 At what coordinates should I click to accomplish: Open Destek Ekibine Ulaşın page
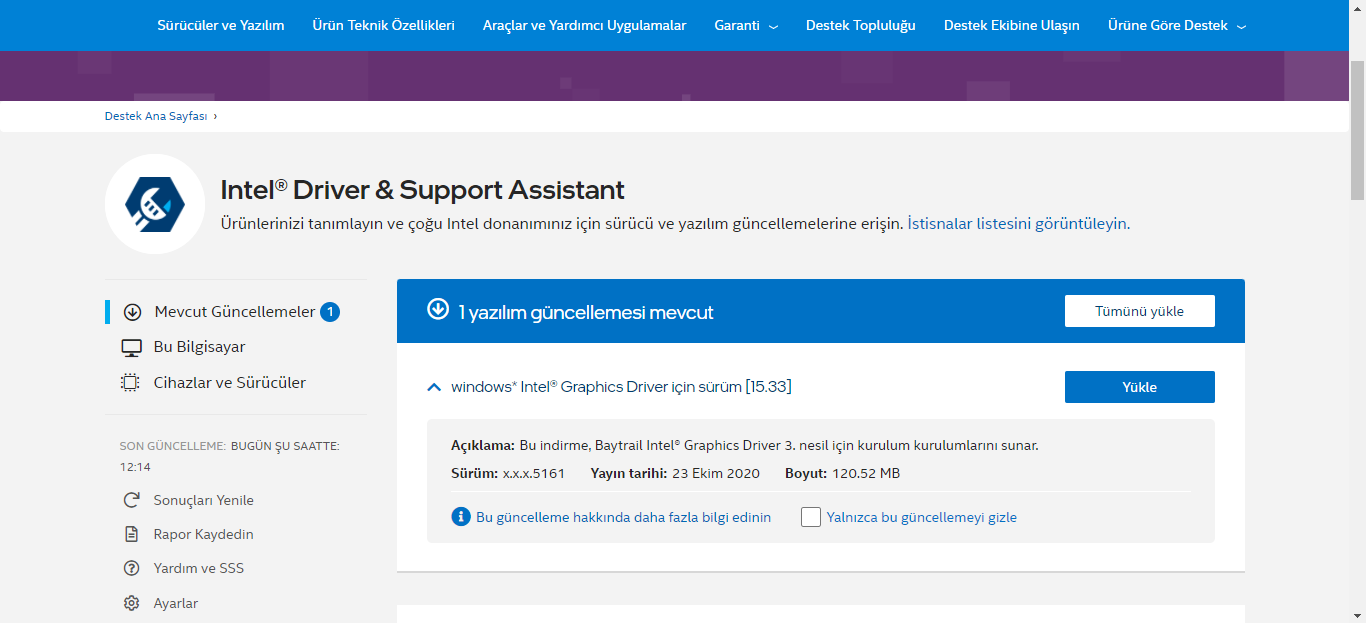tap(1012, 25)
